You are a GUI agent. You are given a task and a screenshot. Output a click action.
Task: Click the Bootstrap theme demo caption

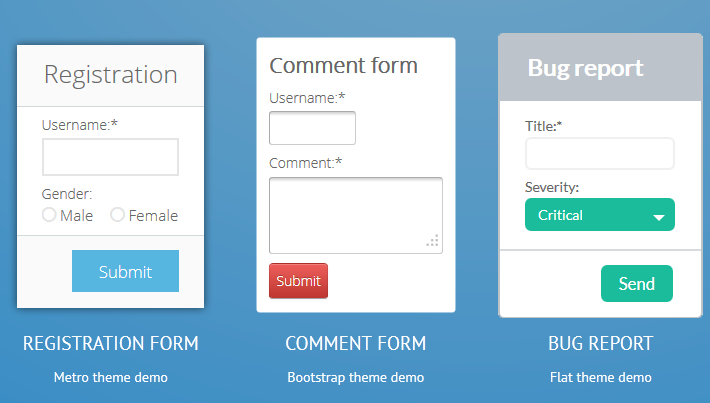pyautogui.click(x=356, y=377)
